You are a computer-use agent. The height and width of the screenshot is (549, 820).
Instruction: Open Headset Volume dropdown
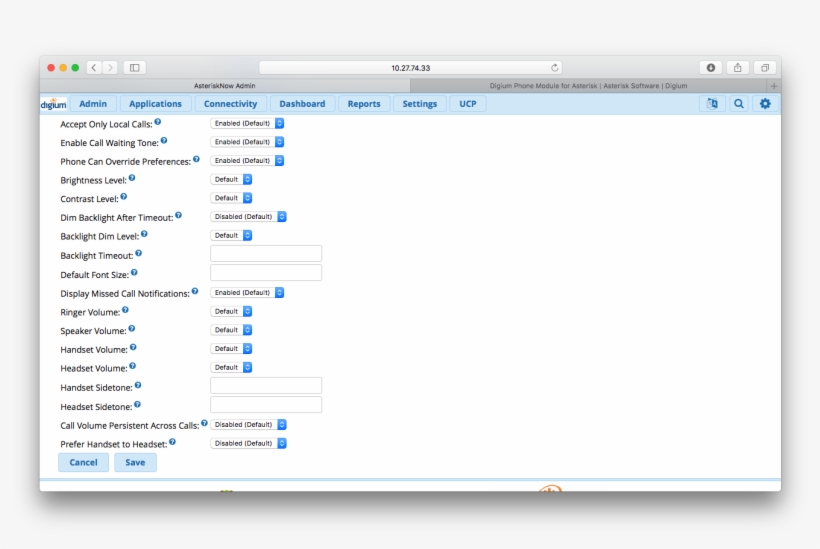(231, 368)
